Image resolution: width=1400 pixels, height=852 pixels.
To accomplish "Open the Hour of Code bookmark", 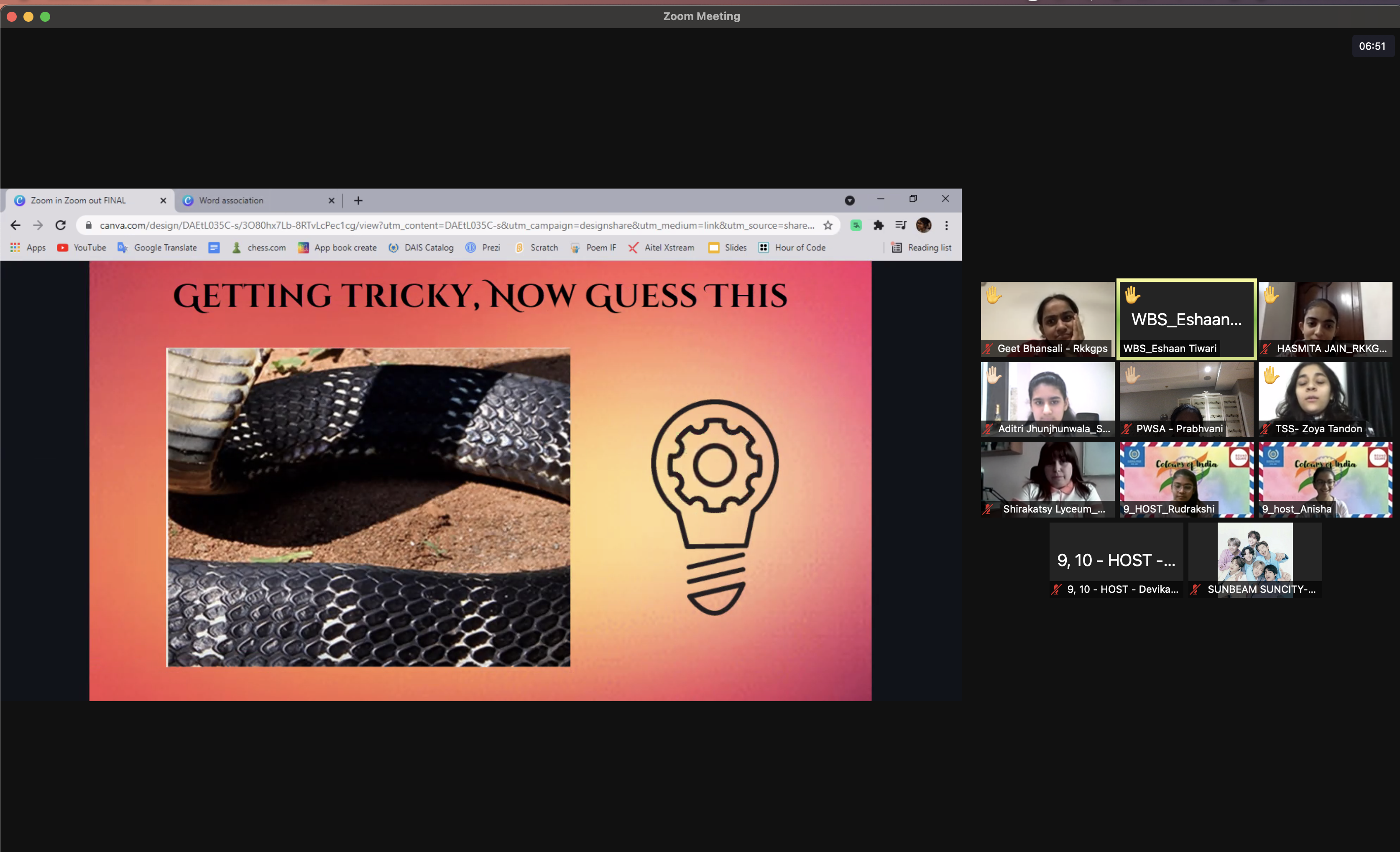I will [x=792, y=247].
